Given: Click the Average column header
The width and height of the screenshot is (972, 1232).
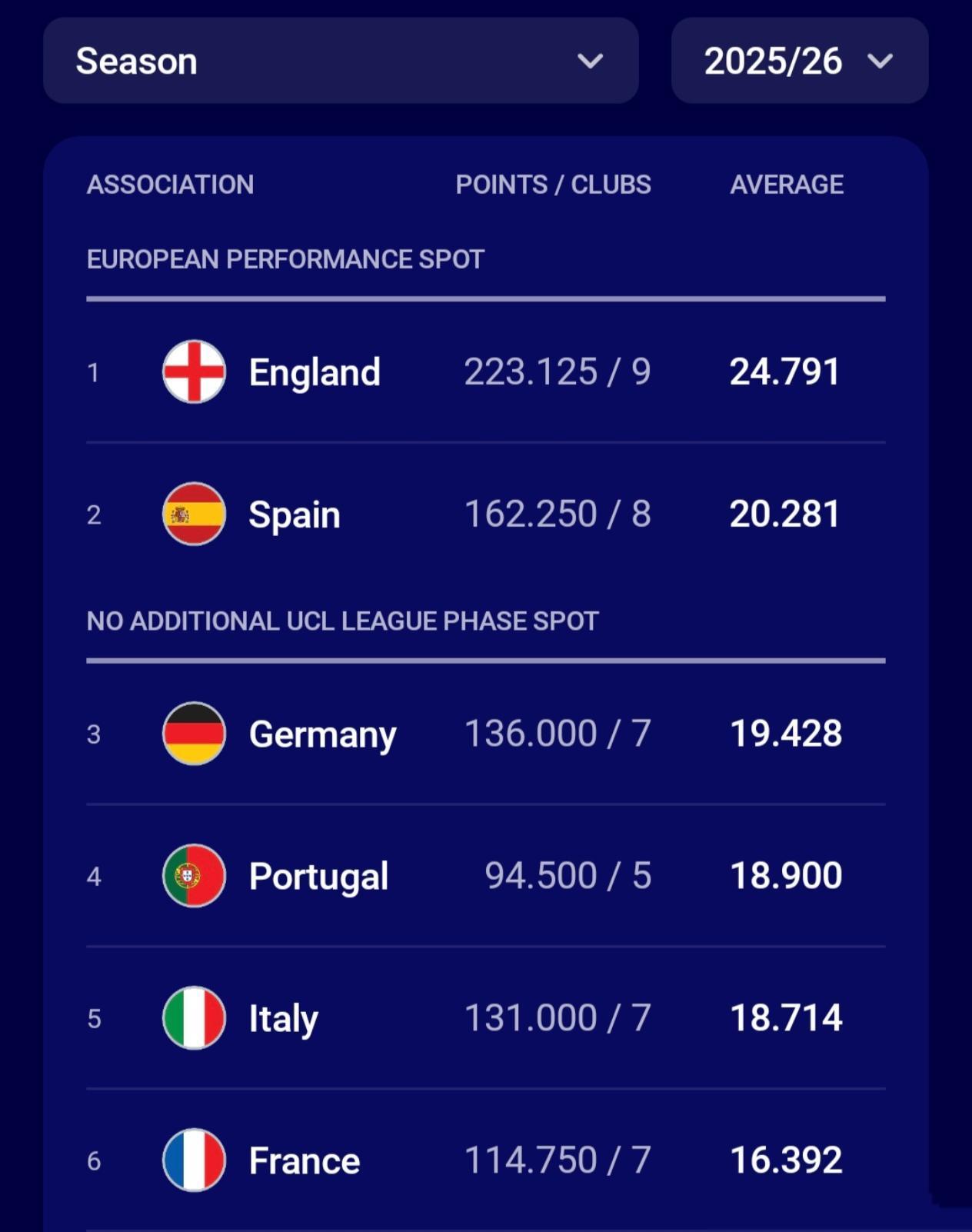Looking at the screenshot, I should tap(786, 185).
